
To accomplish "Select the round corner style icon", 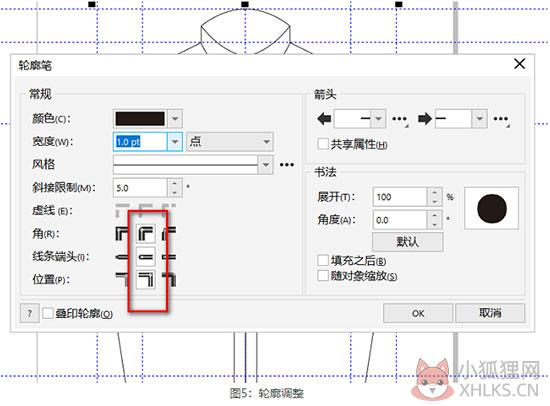I will click(x=146, y=234).
